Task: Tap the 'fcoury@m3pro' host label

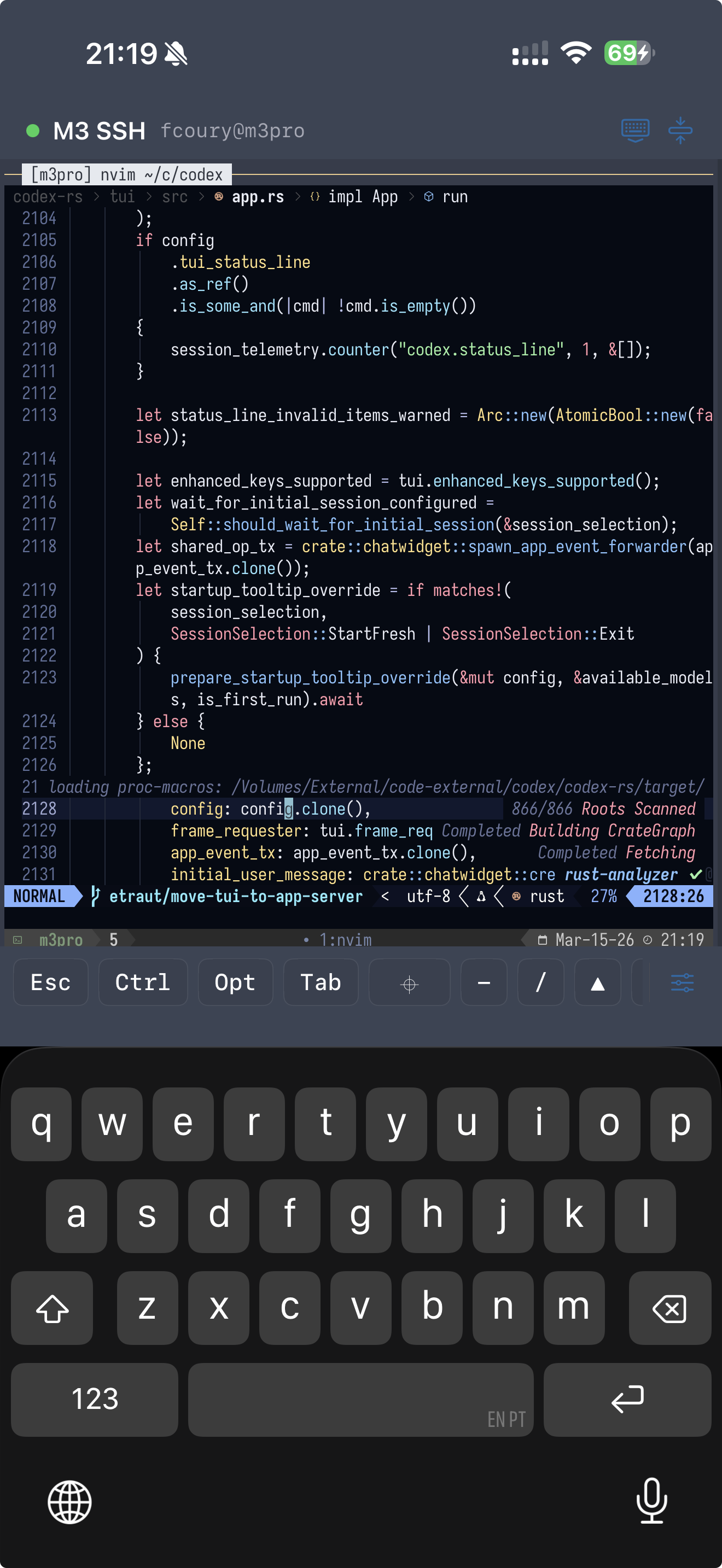Action: coord(232,131)
